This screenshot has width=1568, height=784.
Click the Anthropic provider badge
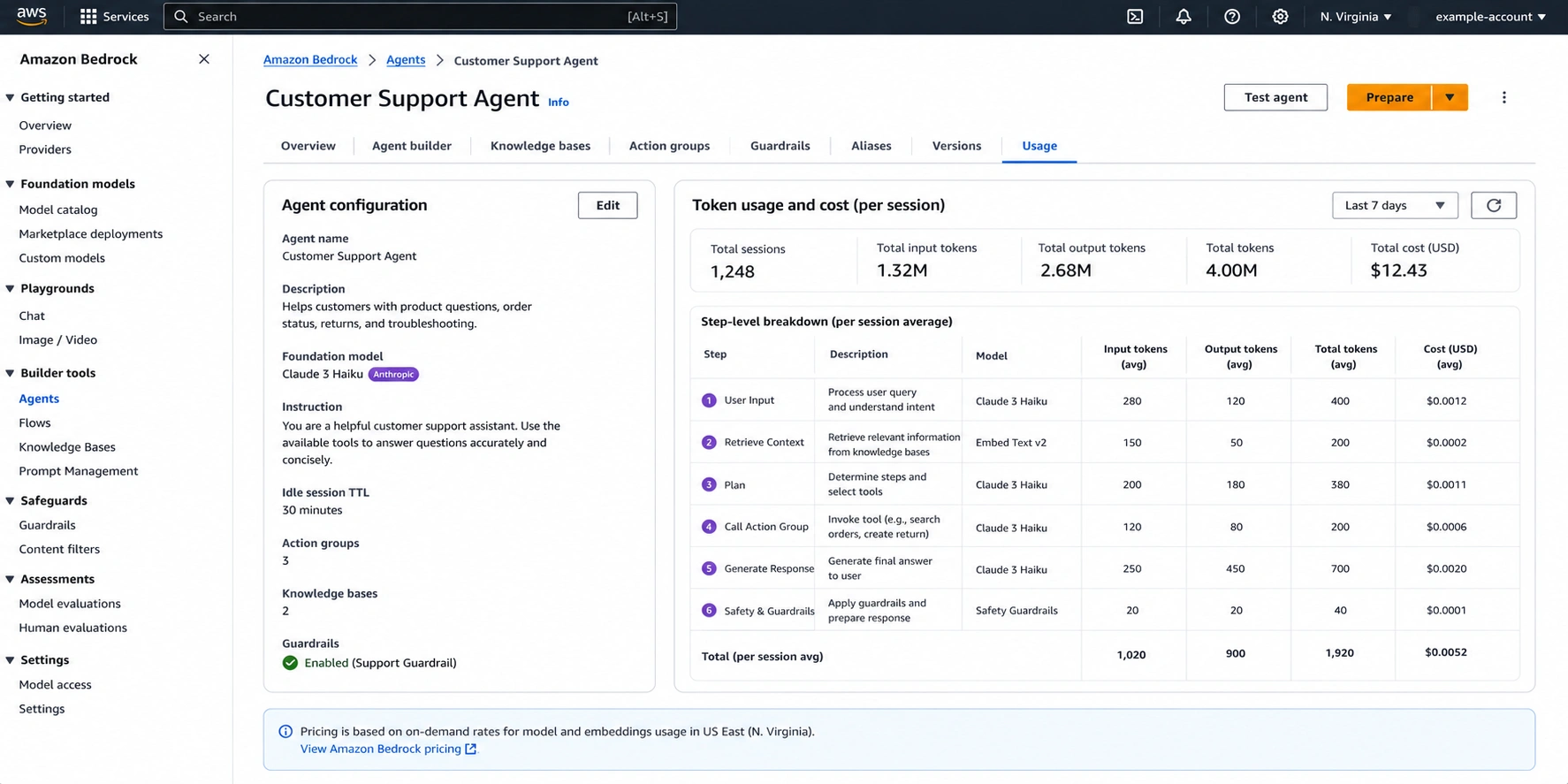click(393, 374)
